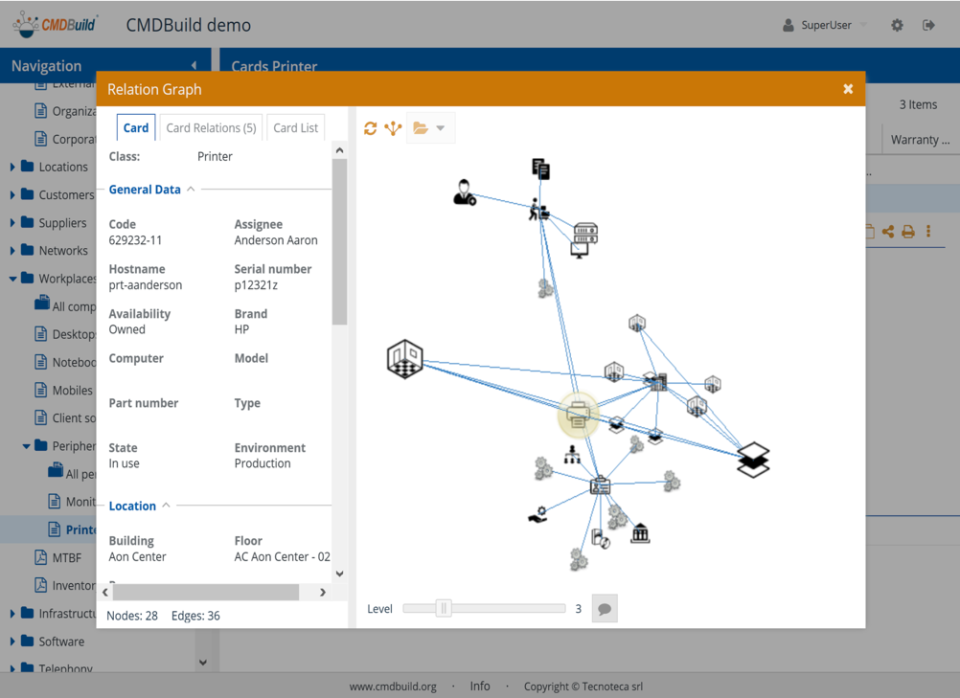Click the refresh icon in graph toolbar
The image size is (960, 698).
pos(370,128)
